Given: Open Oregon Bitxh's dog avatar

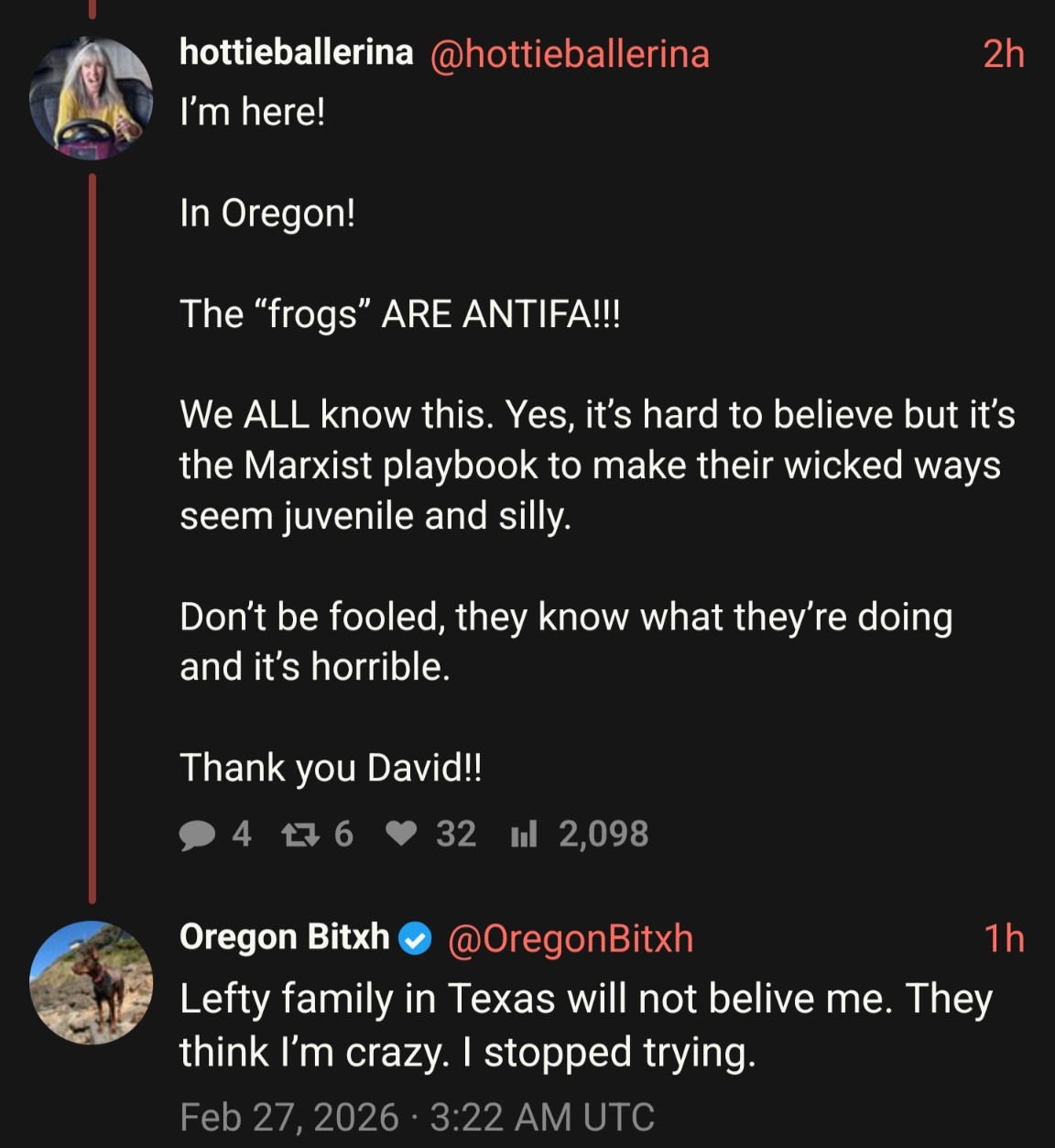Looking at the screenshot, I should [91, 982].
